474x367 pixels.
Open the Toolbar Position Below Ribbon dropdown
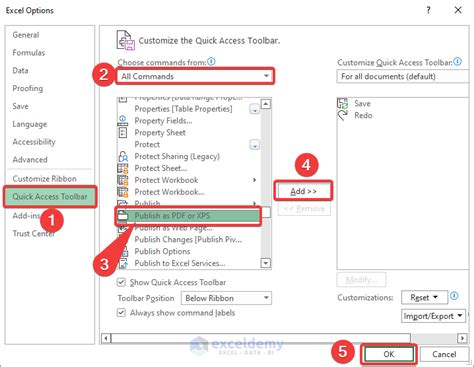(x=226, y=298)
